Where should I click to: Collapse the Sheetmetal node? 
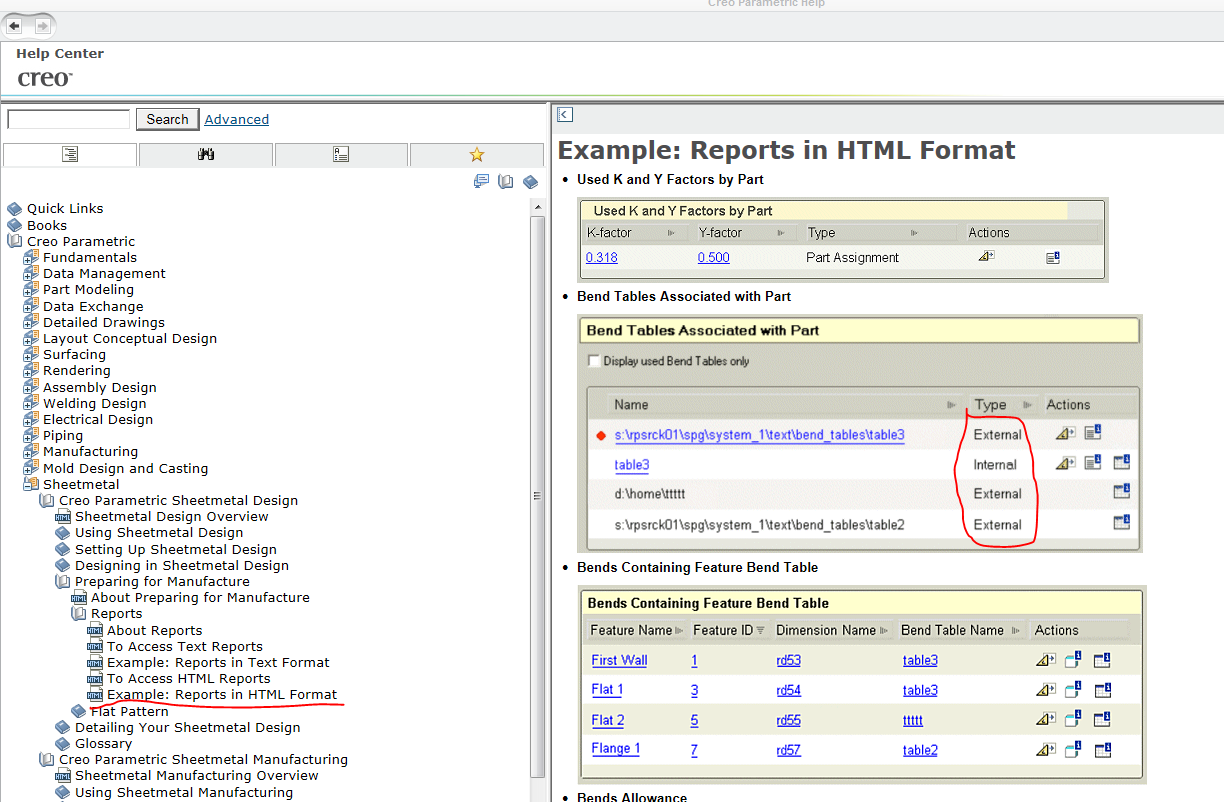tap(31, 484)
